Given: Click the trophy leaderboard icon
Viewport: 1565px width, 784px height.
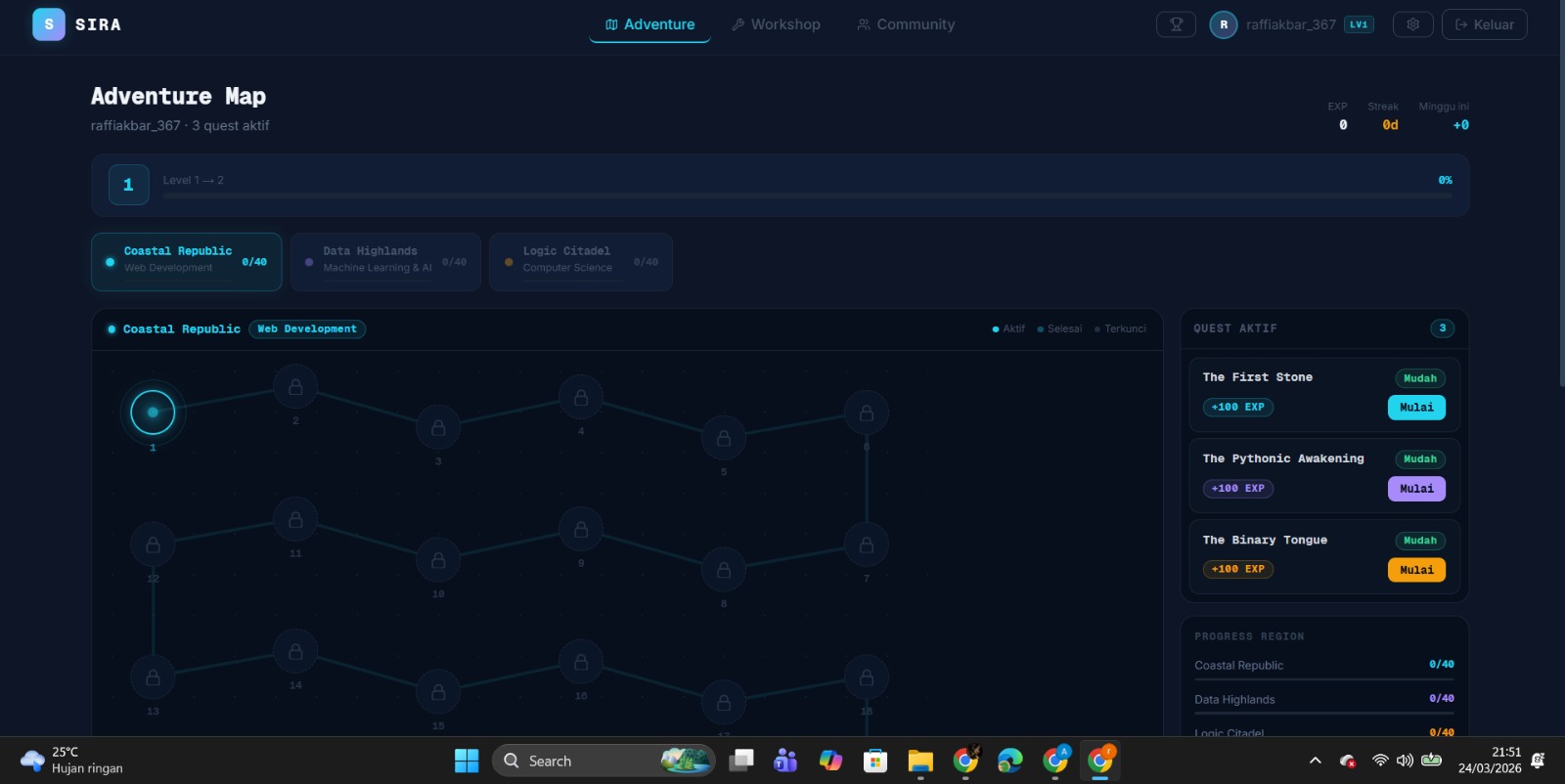Looking at the screenshot, I should 1176,24.
